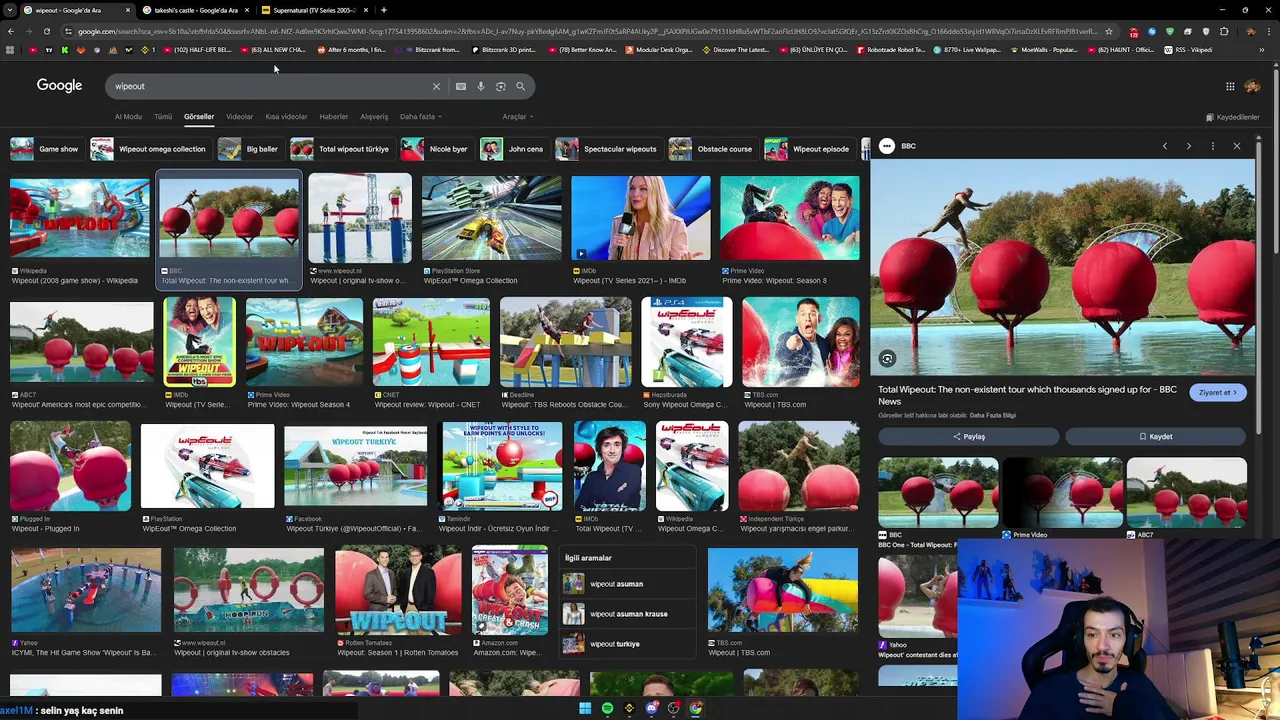Open the Google apps grid

point(1230,86)
